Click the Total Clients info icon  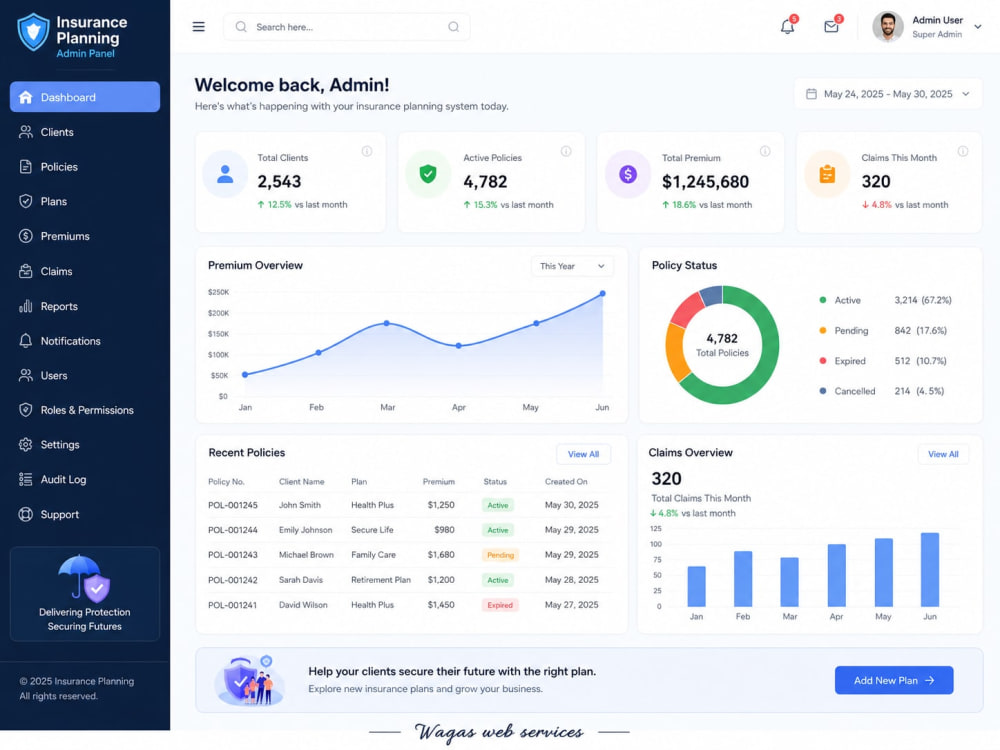pos(367,151)
